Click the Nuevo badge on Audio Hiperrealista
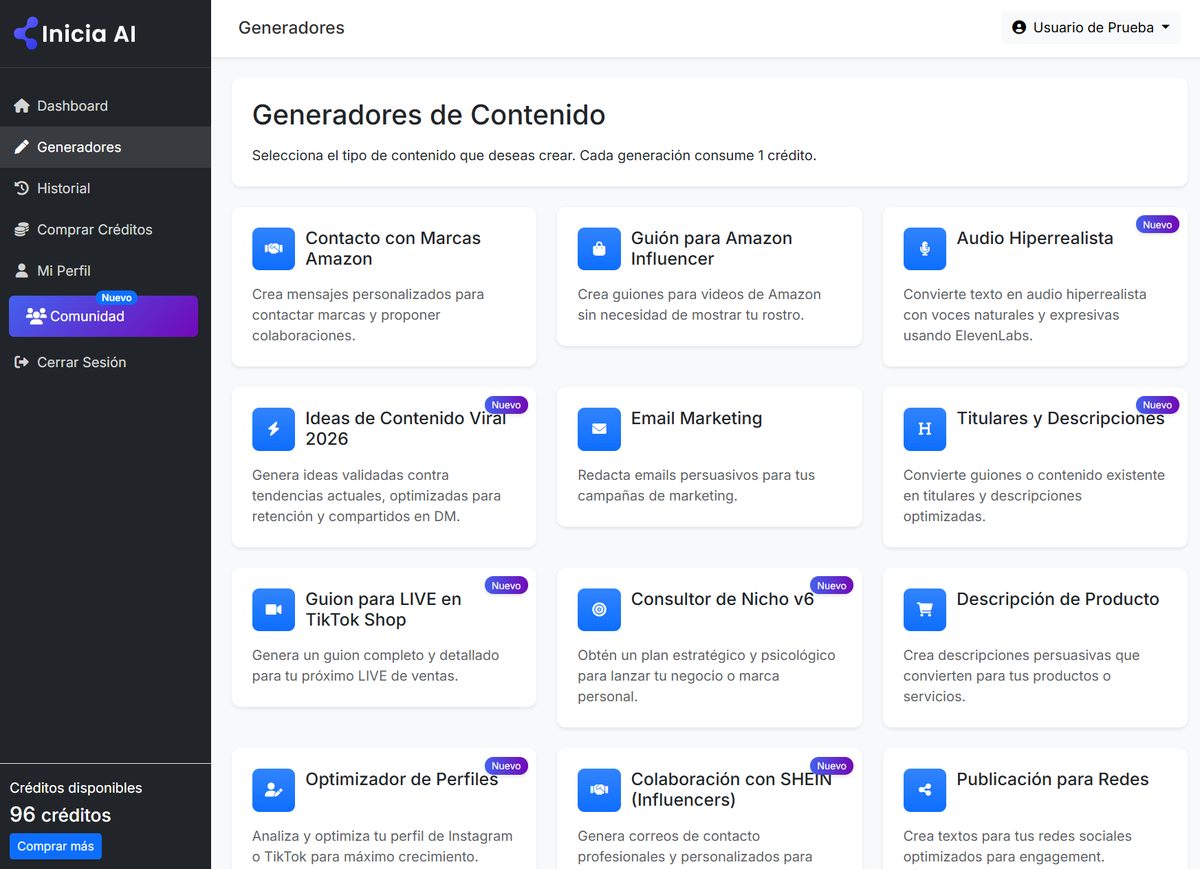 [x=1157, y=224]
